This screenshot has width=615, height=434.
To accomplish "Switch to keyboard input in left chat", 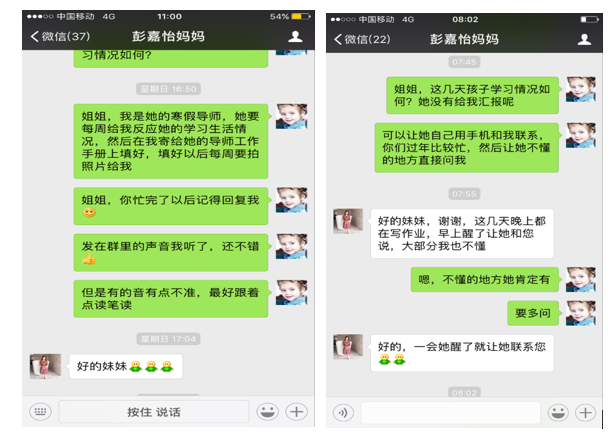I will pyautogui.click(x=40, y=412).
